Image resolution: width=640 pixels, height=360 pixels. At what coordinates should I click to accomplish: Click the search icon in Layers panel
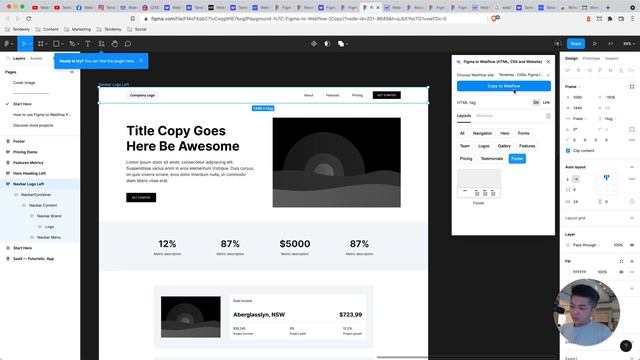point(7,58)
